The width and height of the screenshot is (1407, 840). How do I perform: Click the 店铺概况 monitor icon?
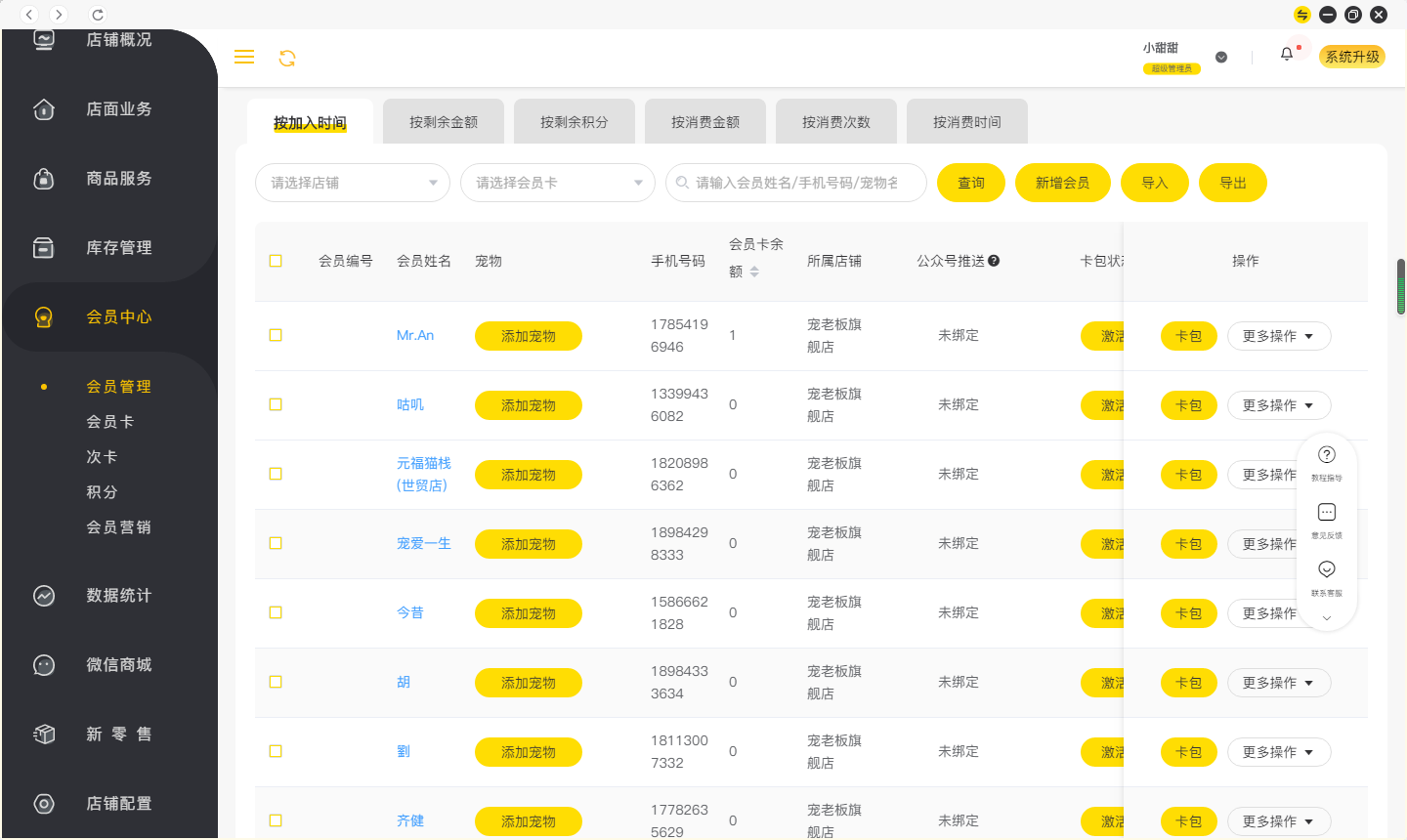click(44, 40)
